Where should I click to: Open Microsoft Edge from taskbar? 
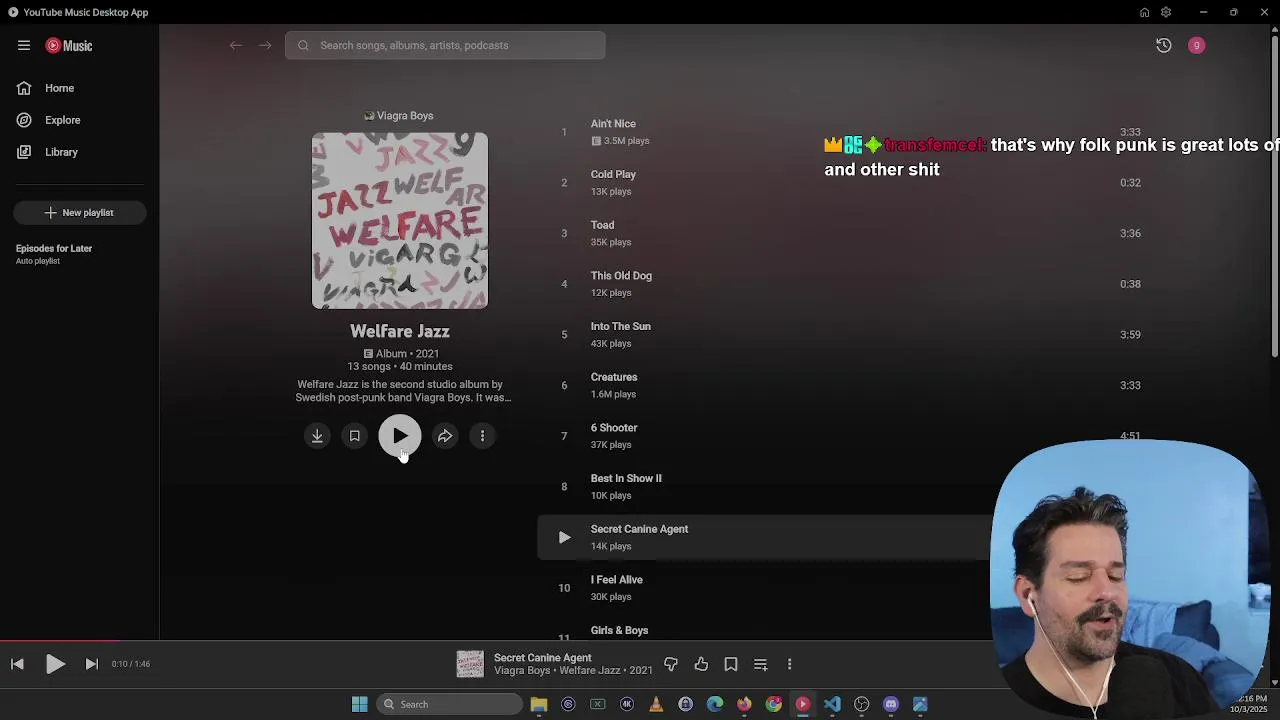click(715, 704)
